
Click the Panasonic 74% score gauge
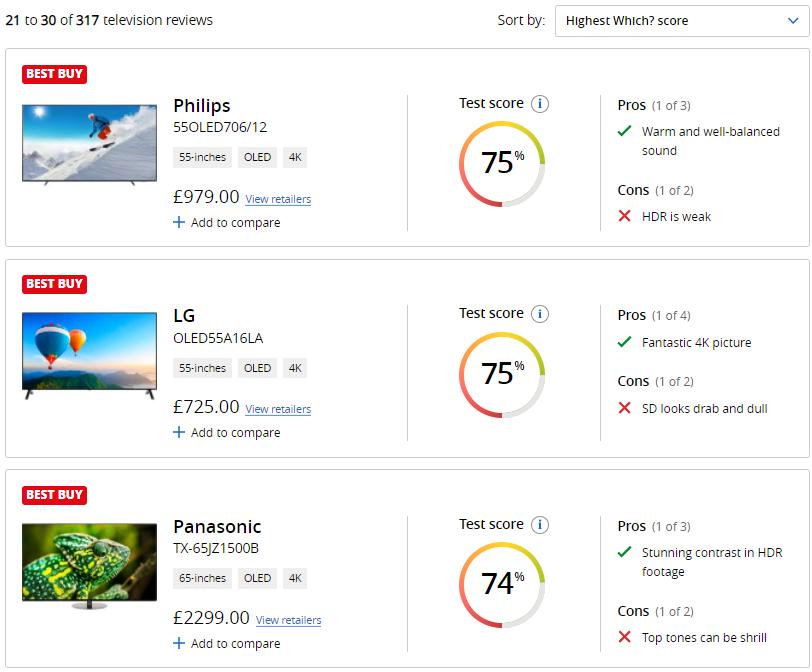(502, 584)
